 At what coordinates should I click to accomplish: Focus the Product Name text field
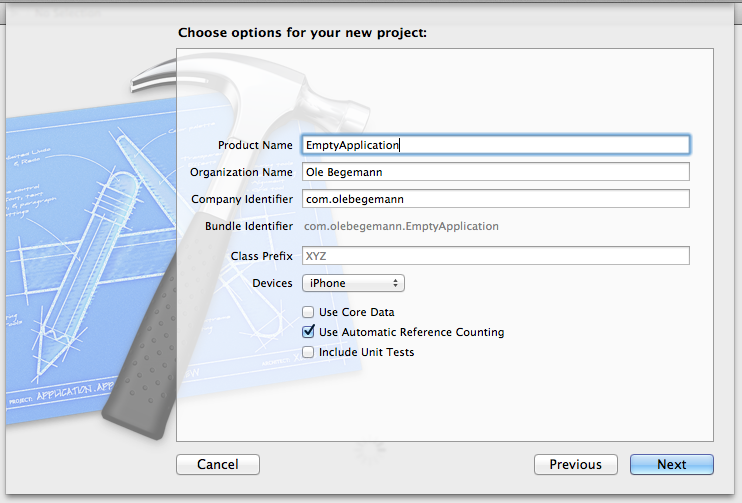[x=496, y=145]
